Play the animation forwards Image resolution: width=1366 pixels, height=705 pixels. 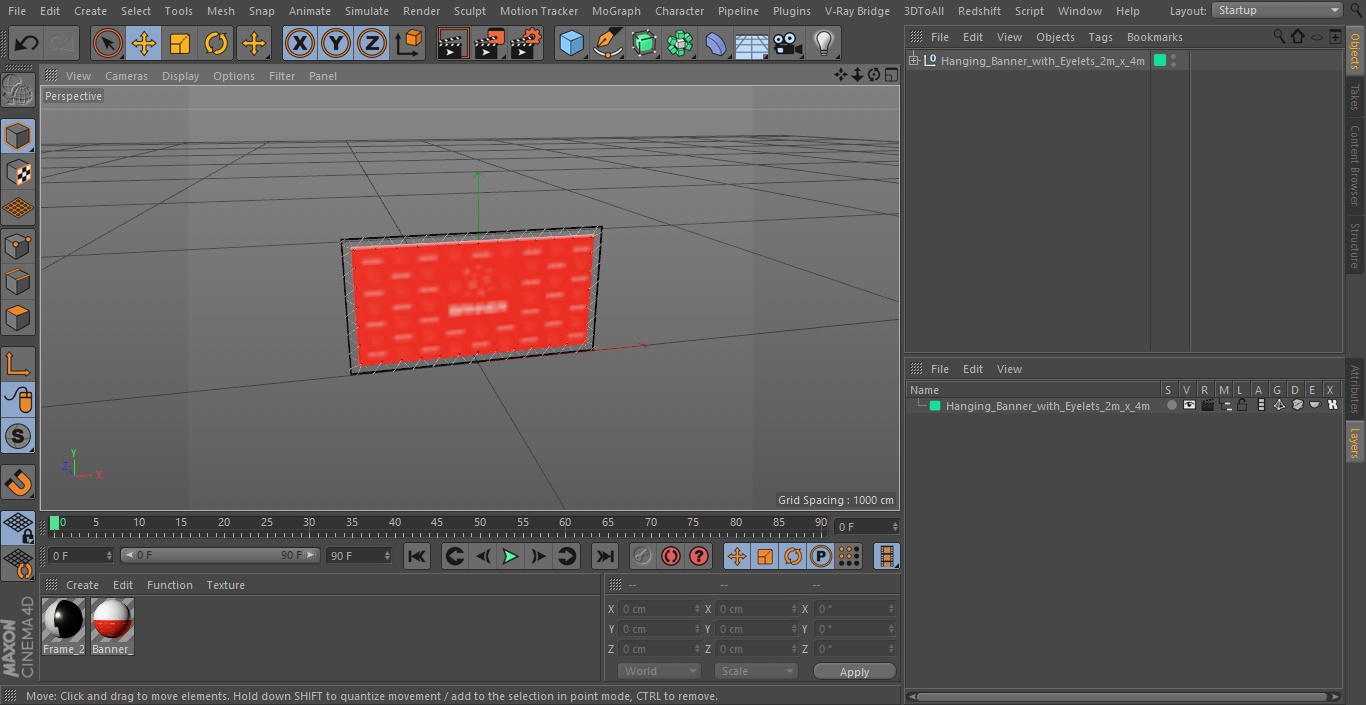tap(510, 556)
